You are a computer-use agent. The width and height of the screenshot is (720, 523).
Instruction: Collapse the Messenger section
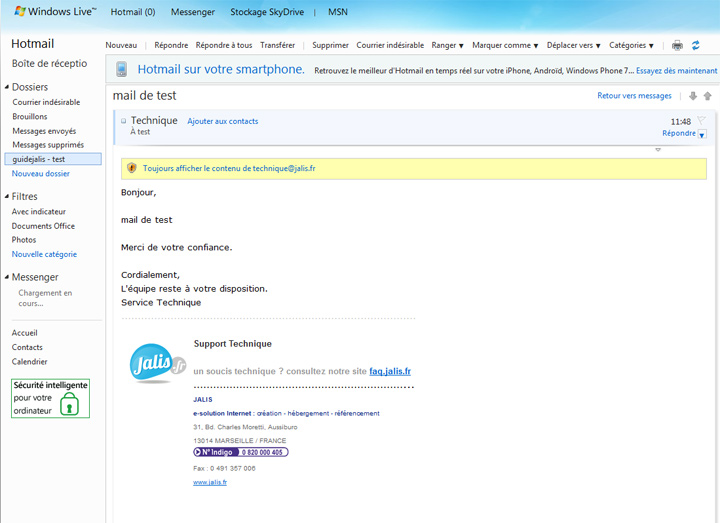(x=6, y=277)
